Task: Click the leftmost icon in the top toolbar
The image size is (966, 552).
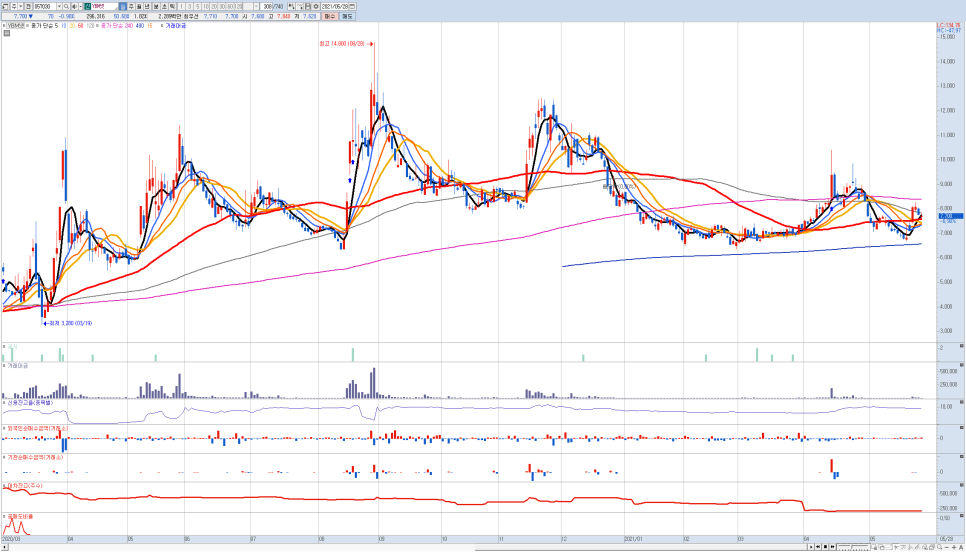Action: (x=5, y=6)
